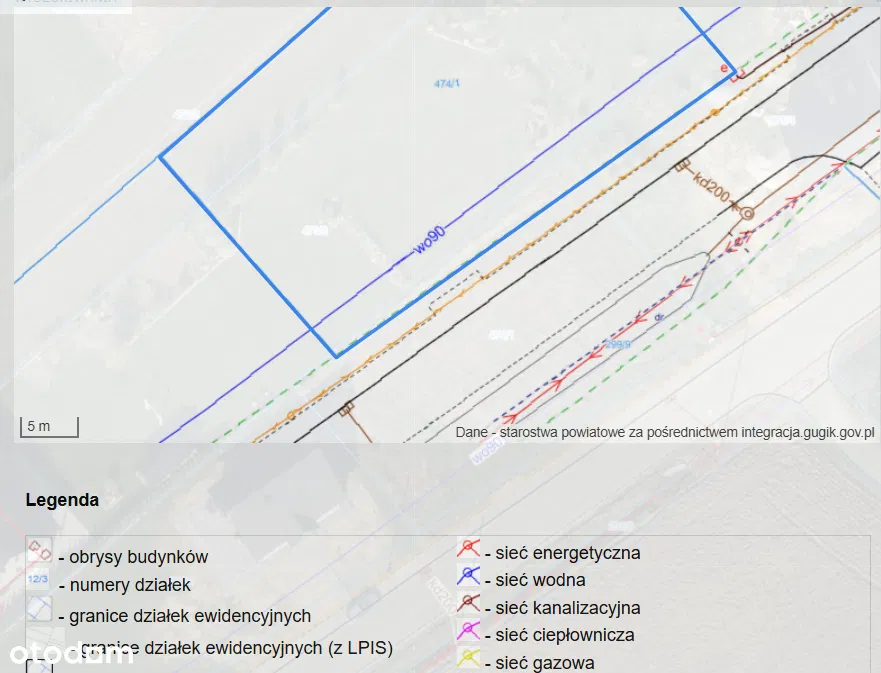The height and width of the screenshot is (673, 881).
Task: Click the blue water network legend icon
Action: [x=468, y=576]
